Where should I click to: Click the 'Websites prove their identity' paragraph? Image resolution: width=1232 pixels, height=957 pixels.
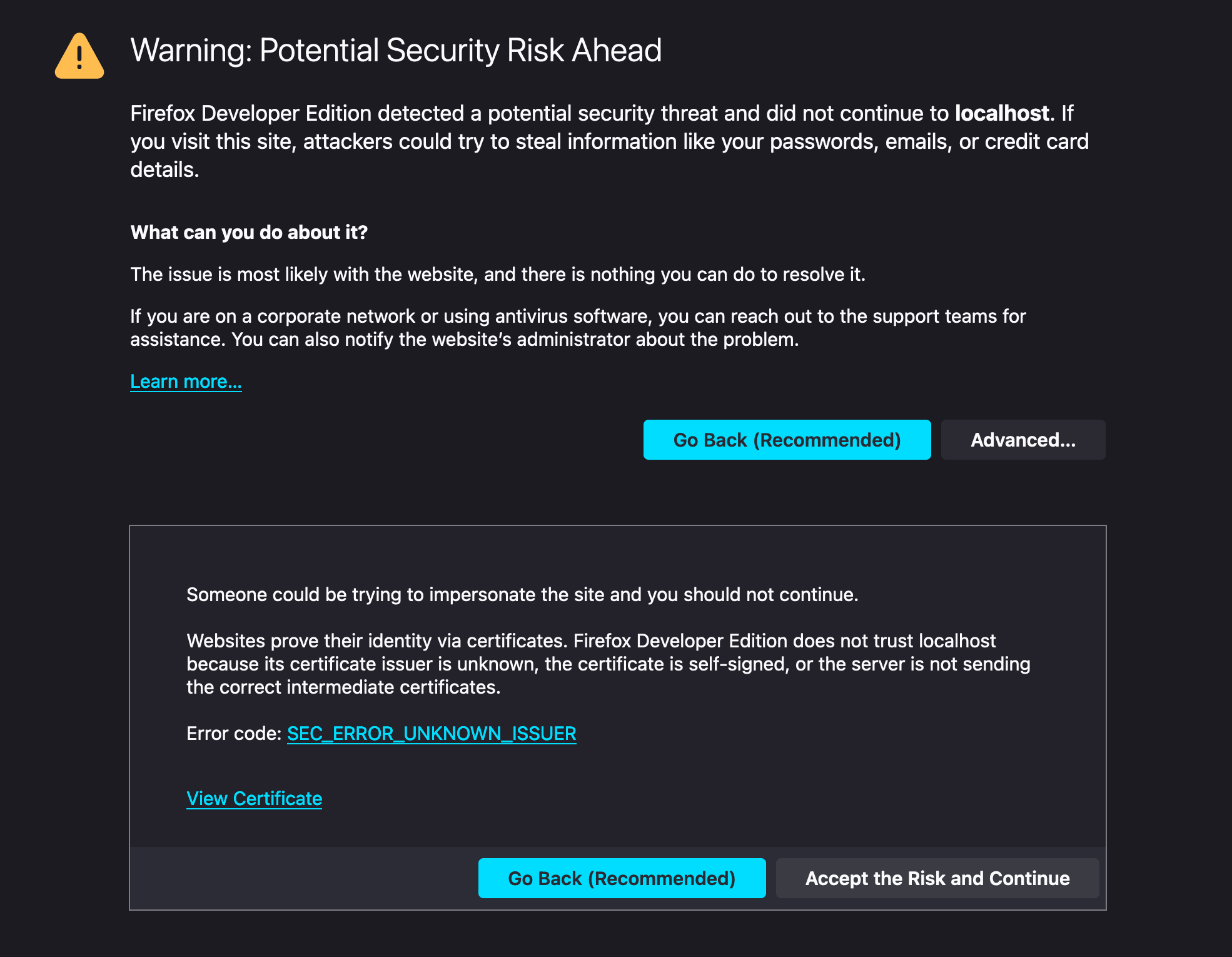pos(590,641)
